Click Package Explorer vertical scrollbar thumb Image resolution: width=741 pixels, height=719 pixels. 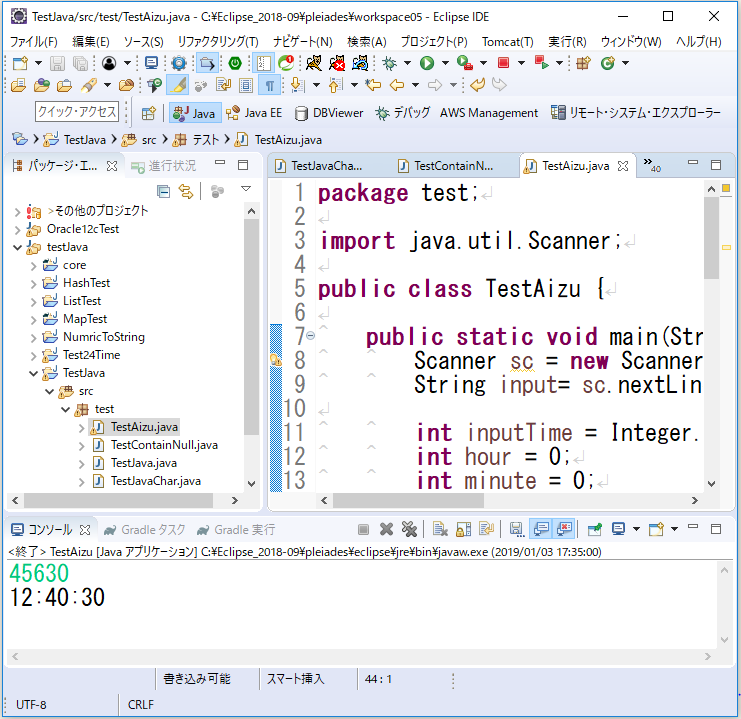tap(251, 326)
